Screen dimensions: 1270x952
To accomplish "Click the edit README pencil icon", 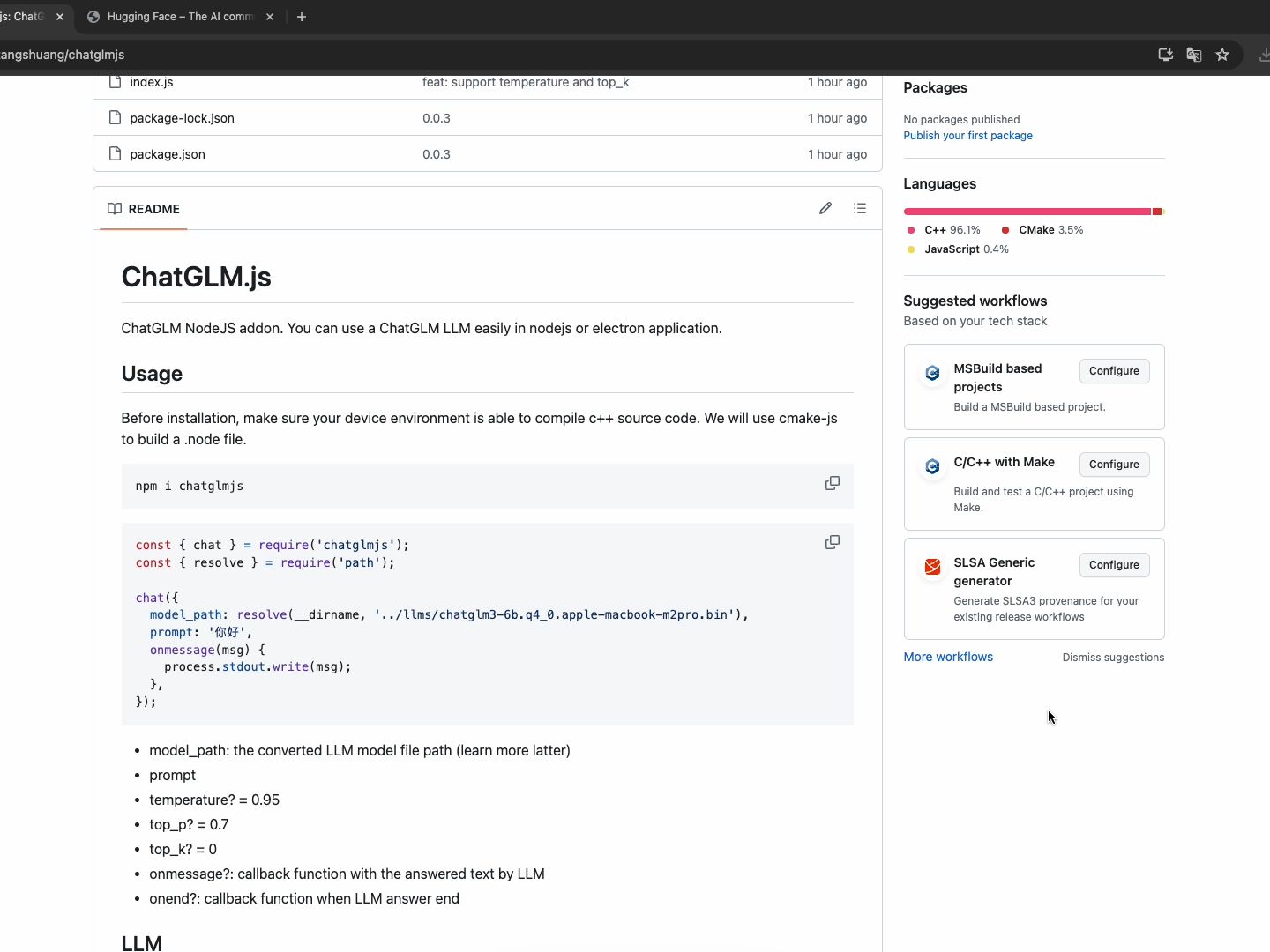I will (825, 209).
